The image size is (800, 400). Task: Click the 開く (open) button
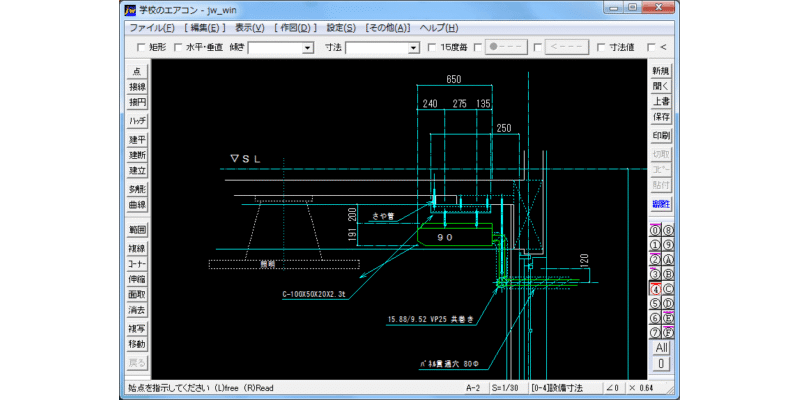(x=661, y=86)
